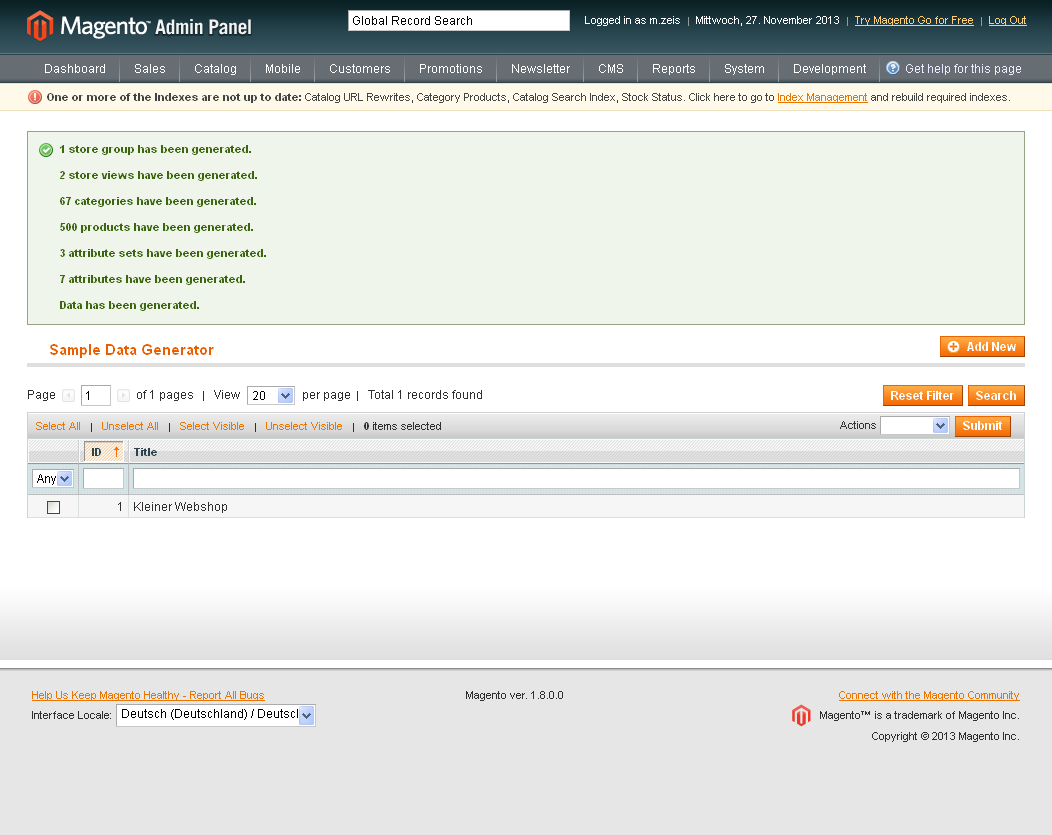Click '67 categories have been generated.' message

158,201
